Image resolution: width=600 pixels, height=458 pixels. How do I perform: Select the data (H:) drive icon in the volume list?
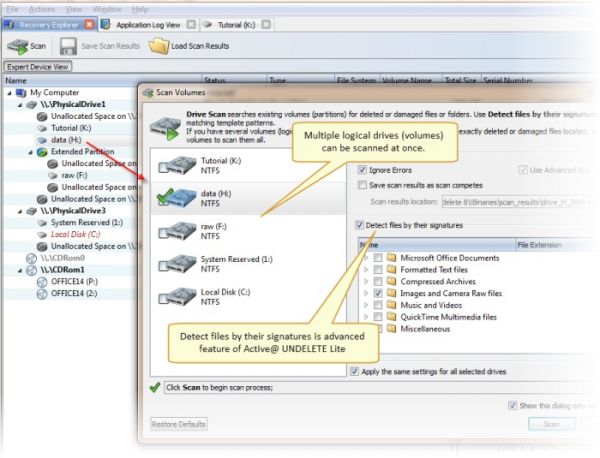176,195
